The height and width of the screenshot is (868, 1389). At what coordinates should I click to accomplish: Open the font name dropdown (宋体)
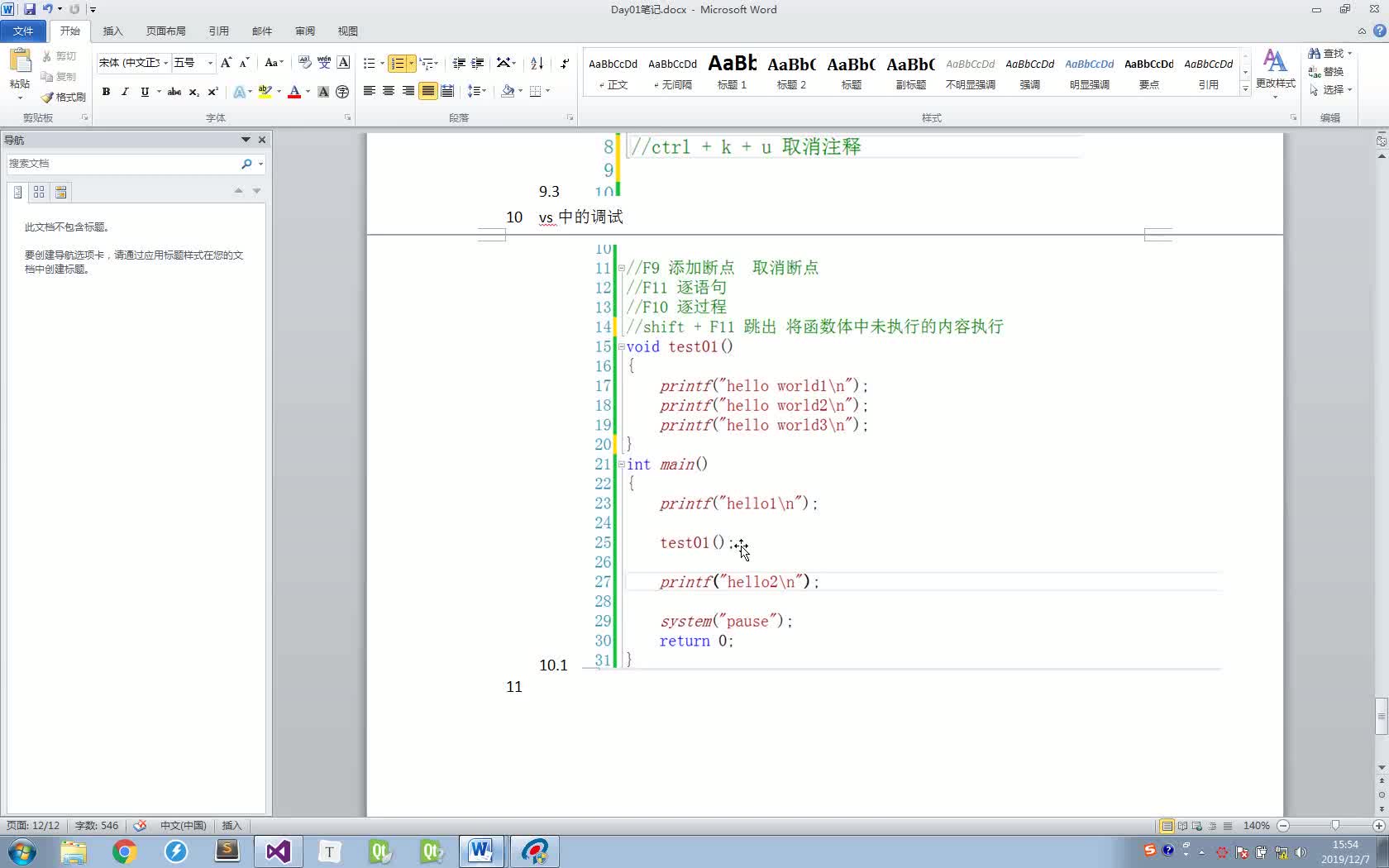click(x=165, y=63)
